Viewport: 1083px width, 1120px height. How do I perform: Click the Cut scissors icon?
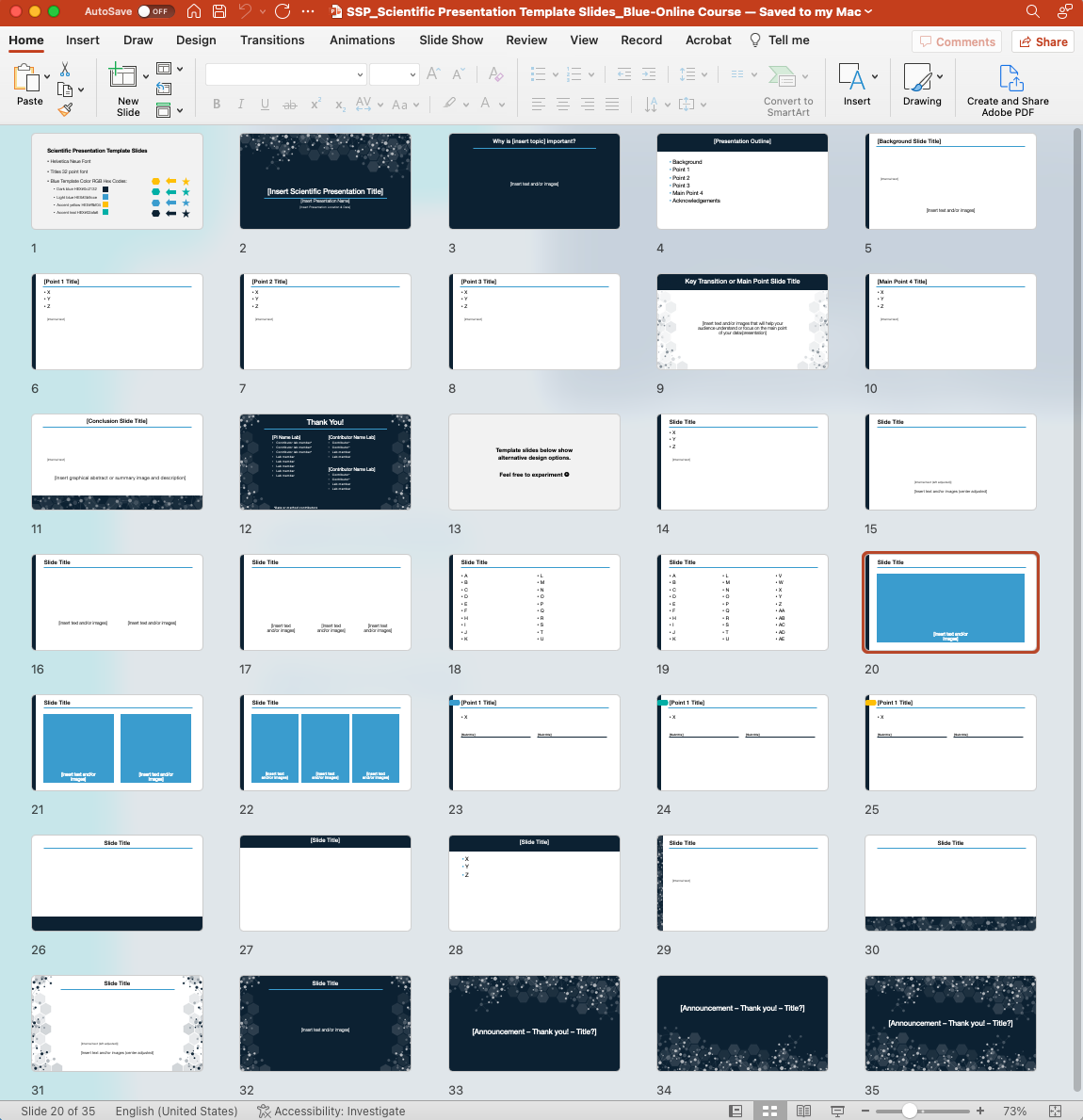click(x=65, y=70)
